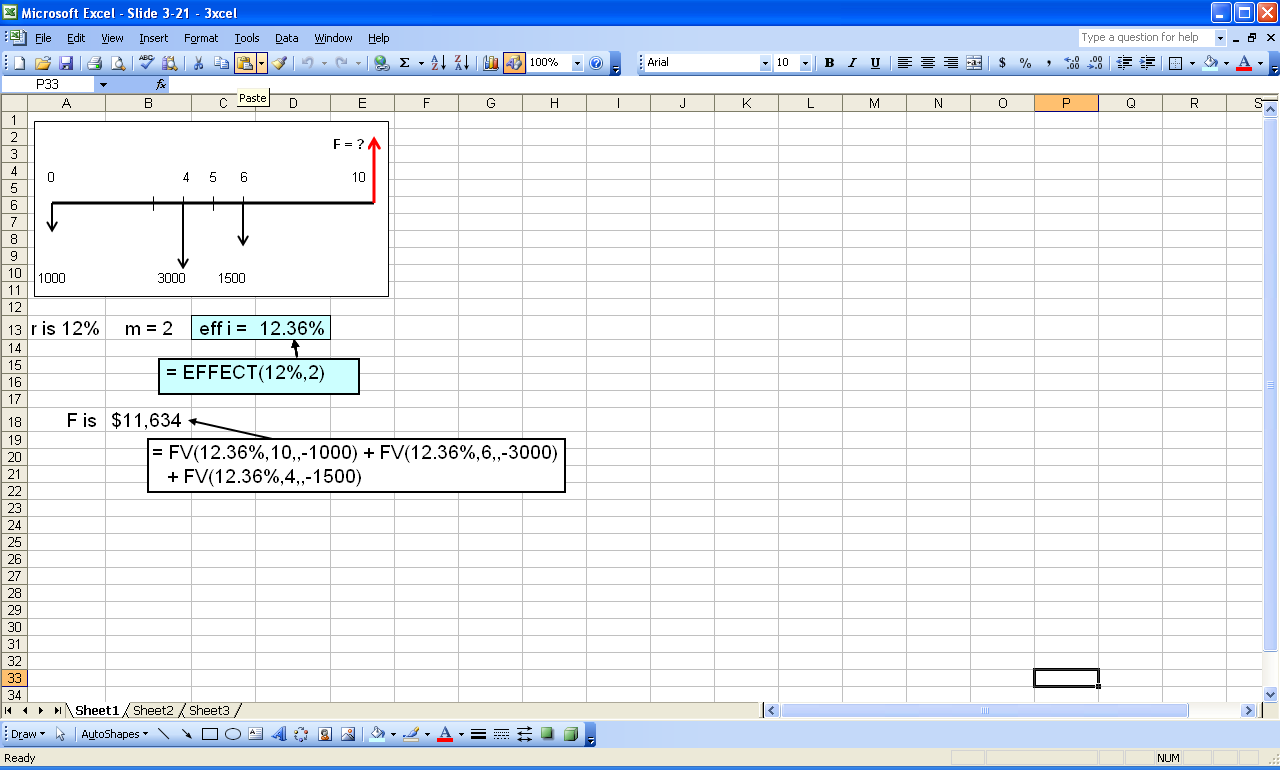1280x770 pixels.
Task: Sort ascending with the A-Z icon
Action: tap(437, 62)
